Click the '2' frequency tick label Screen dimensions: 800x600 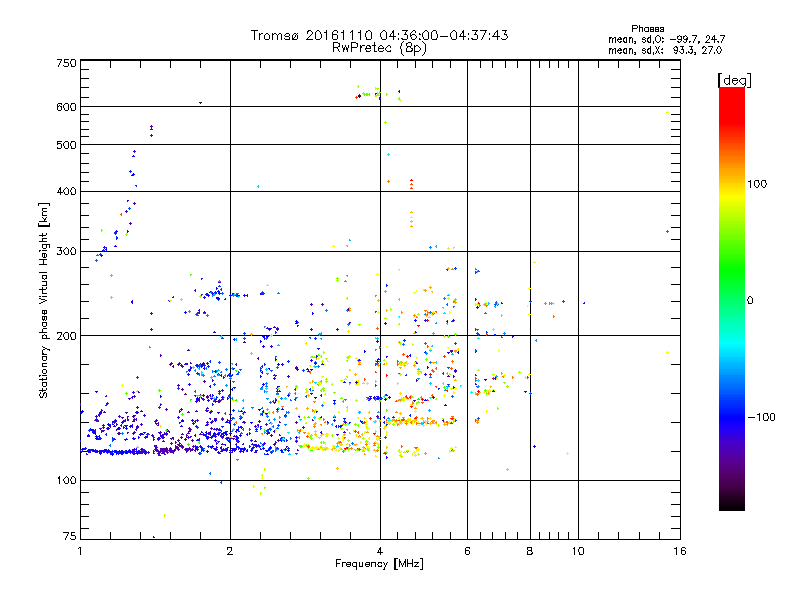(230, 551)
